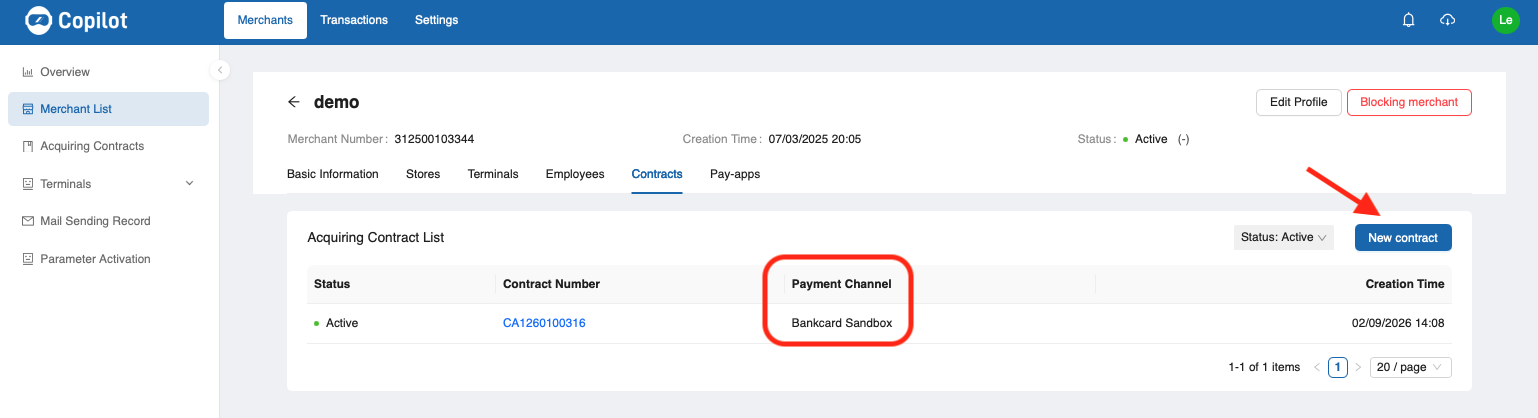This screenshot has width=1538, height=418.
Task: Click the Copilot logo
Action: 76,20
